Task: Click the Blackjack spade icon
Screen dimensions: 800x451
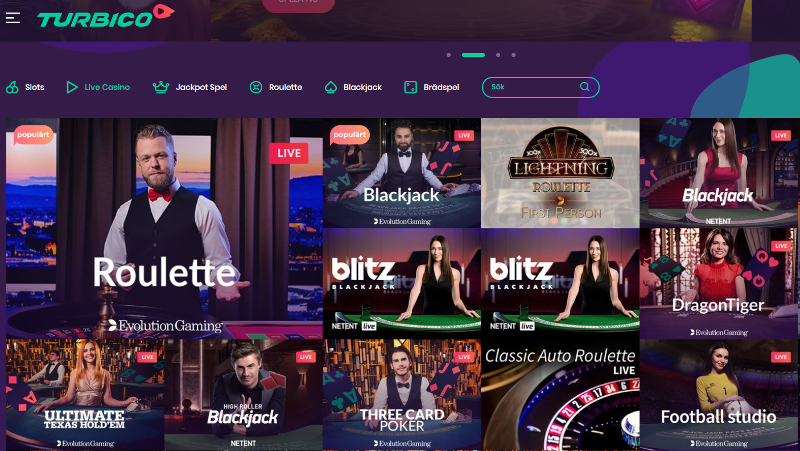Action: pyautogui.click(x=331, y=87)
